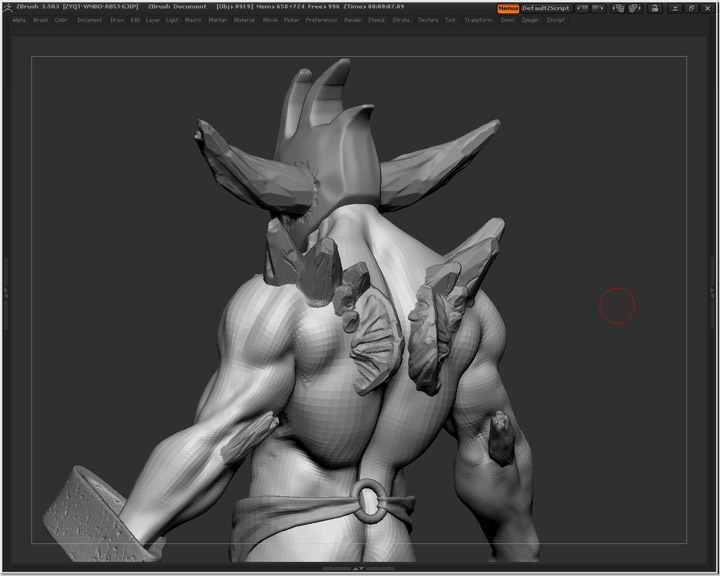Open the Zscript menu
Viewport: 720px width, 576px height.
(556, 20)
